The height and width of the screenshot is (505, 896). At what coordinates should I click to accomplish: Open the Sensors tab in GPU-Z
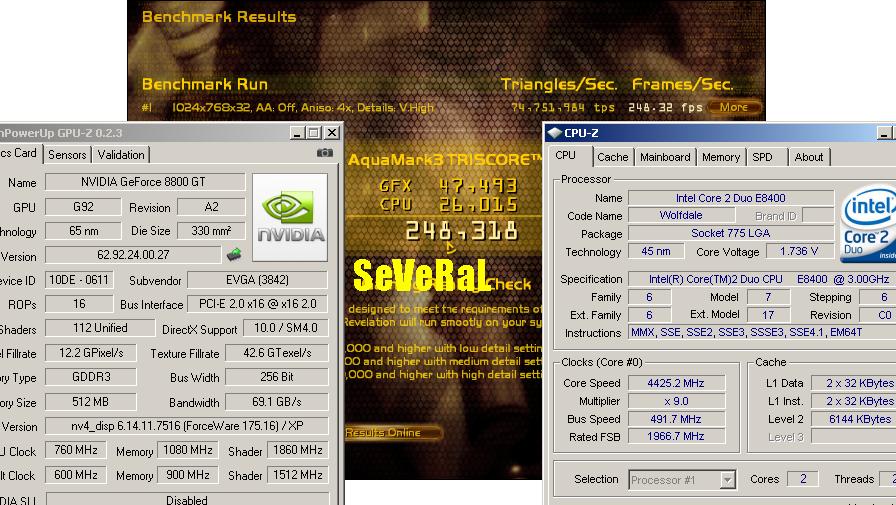67,155
